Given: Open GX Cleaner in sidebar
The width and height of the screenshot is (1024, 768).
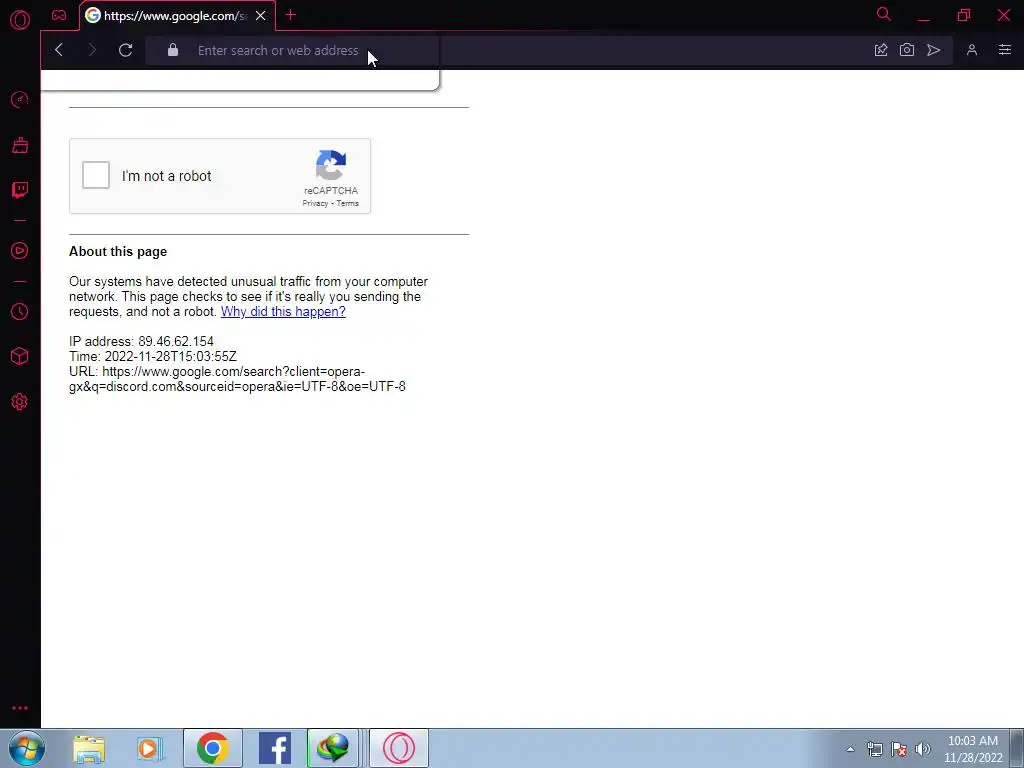Looking at the screenshot, I should [x=20, y=145].
